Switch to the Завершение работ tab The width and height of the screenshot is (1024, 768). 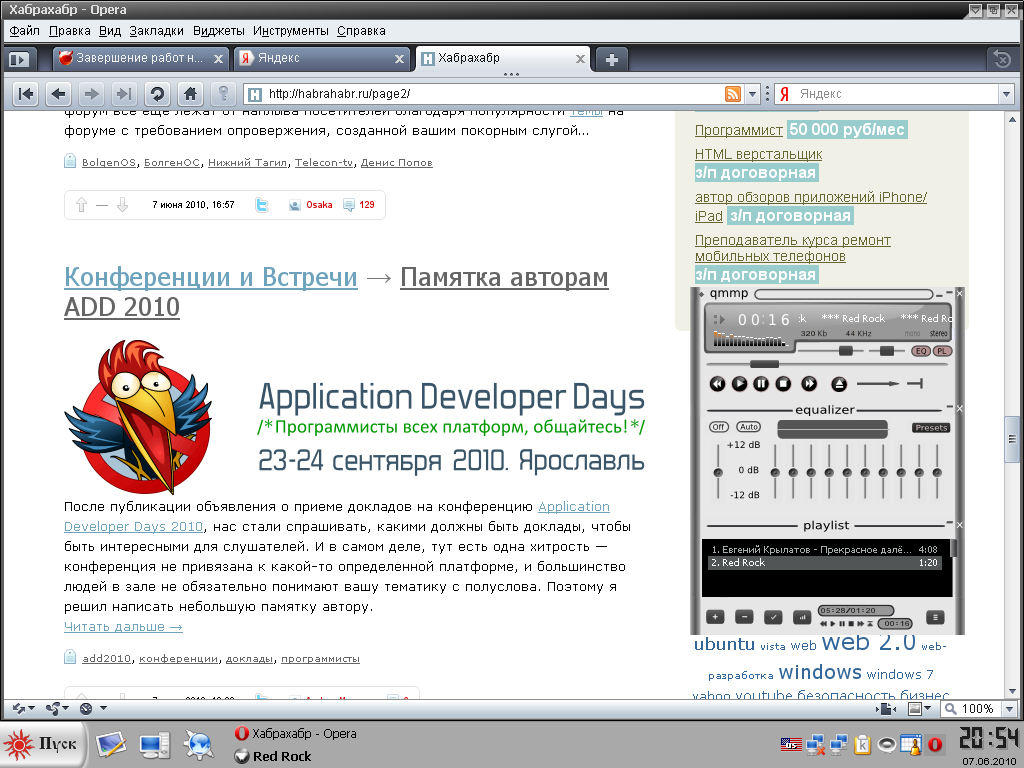(x=140, y=59)
